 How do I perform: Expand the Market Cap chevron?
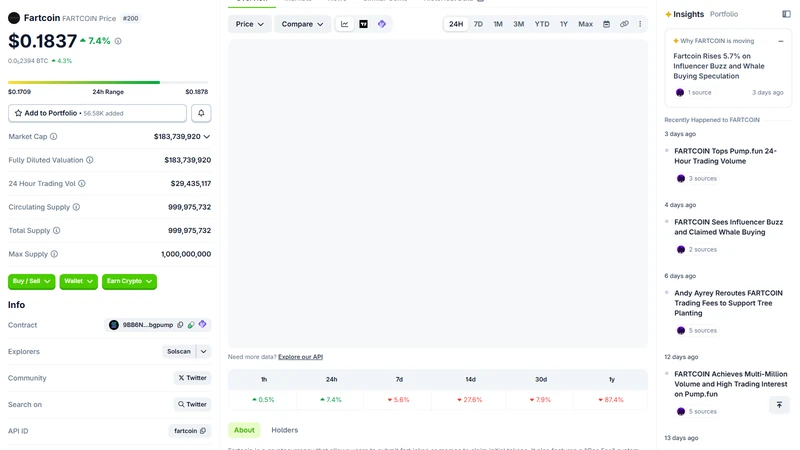(207, 137)
